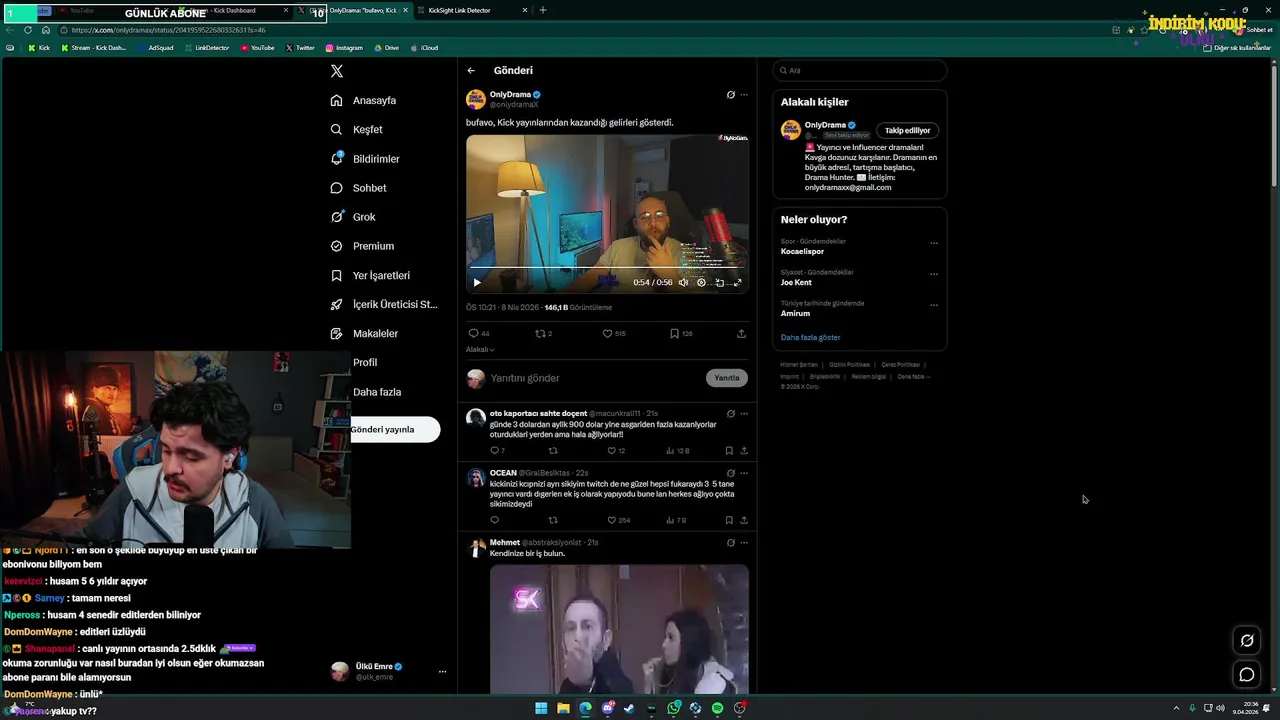Open Joe Kent trending topic
1280x720 pixels.
796,282
